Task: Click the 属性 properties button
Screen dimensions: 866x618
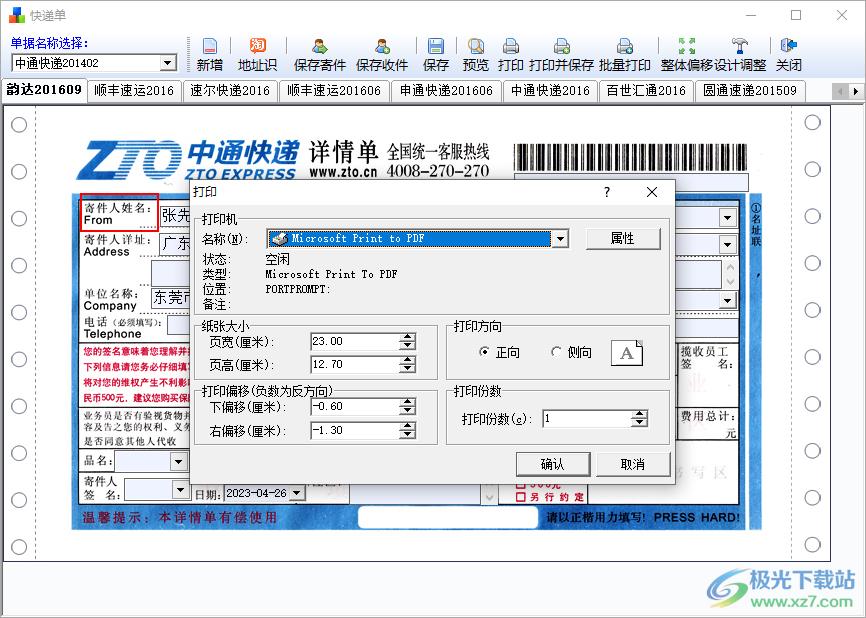Action: pyautogui.click(x=622, y=239)
